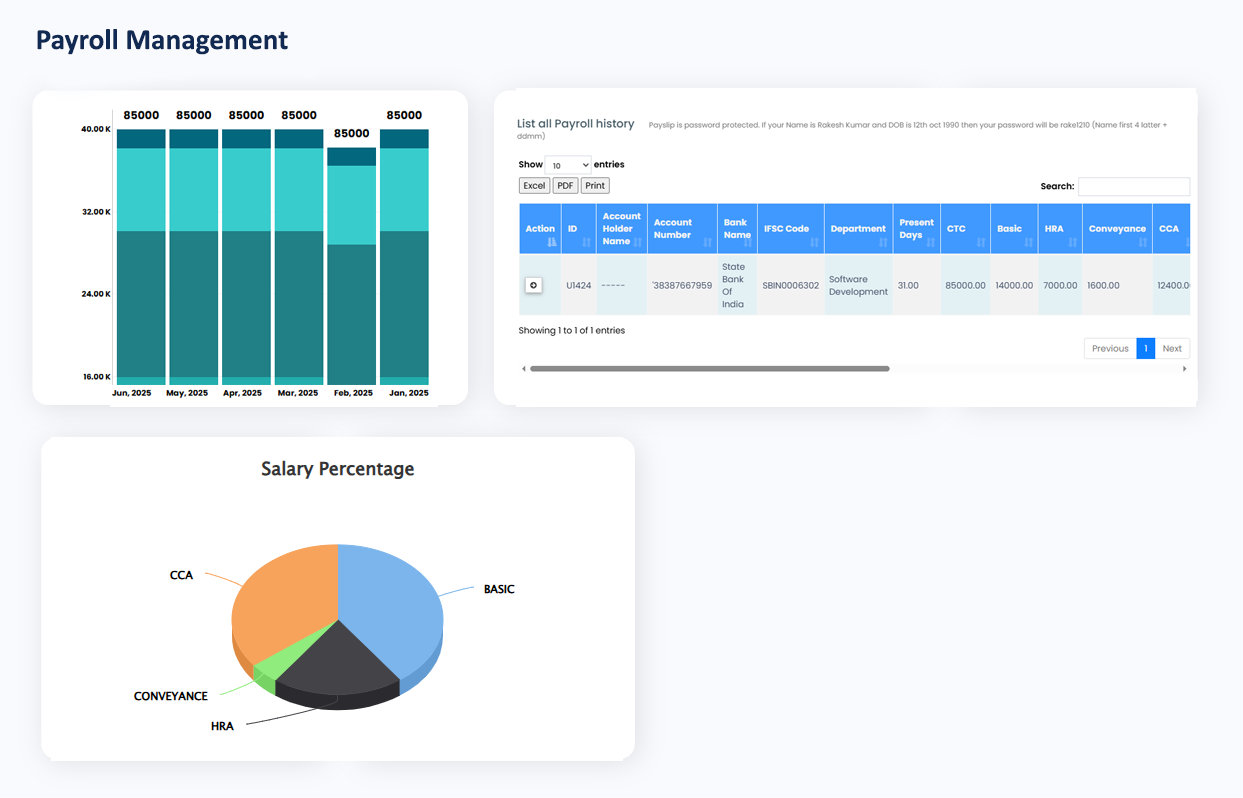Click the arrow icon in the Action column
This screenshot has width=1243, height=798.
pos(534,285)
